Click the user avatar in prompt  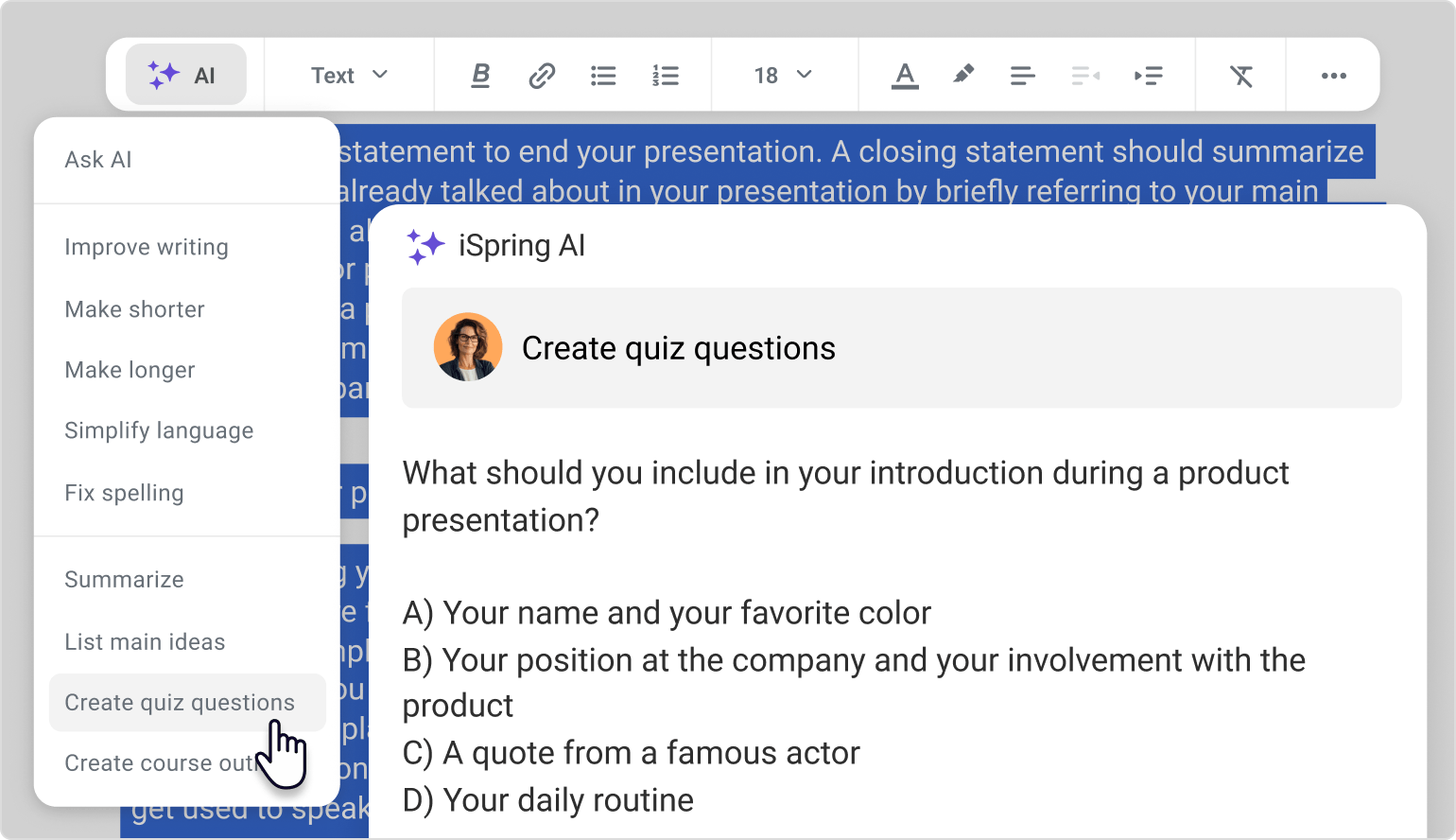tap(468, 347)
